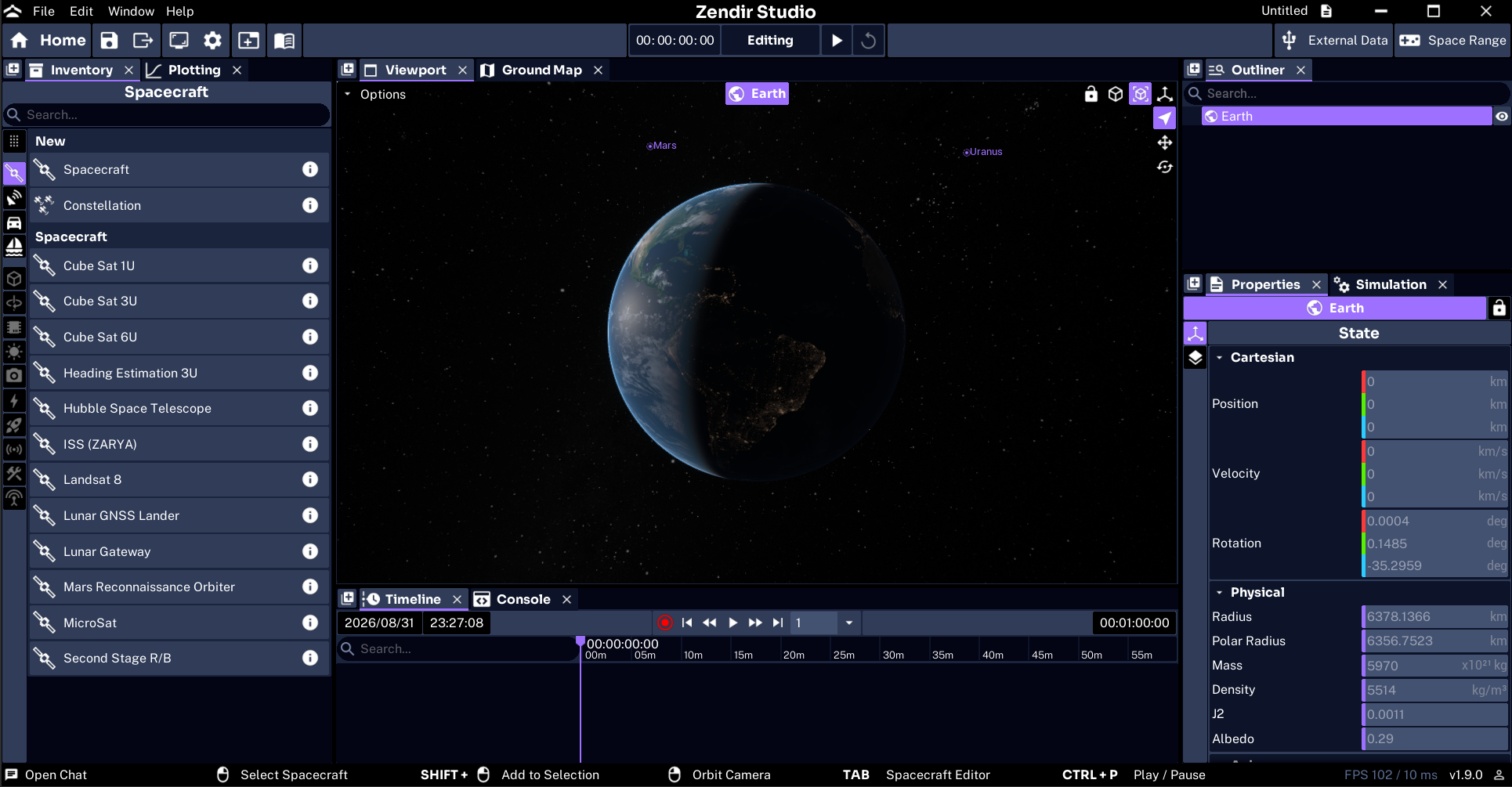Click the screen layout icon in toolbar

[x=179, y=41]
